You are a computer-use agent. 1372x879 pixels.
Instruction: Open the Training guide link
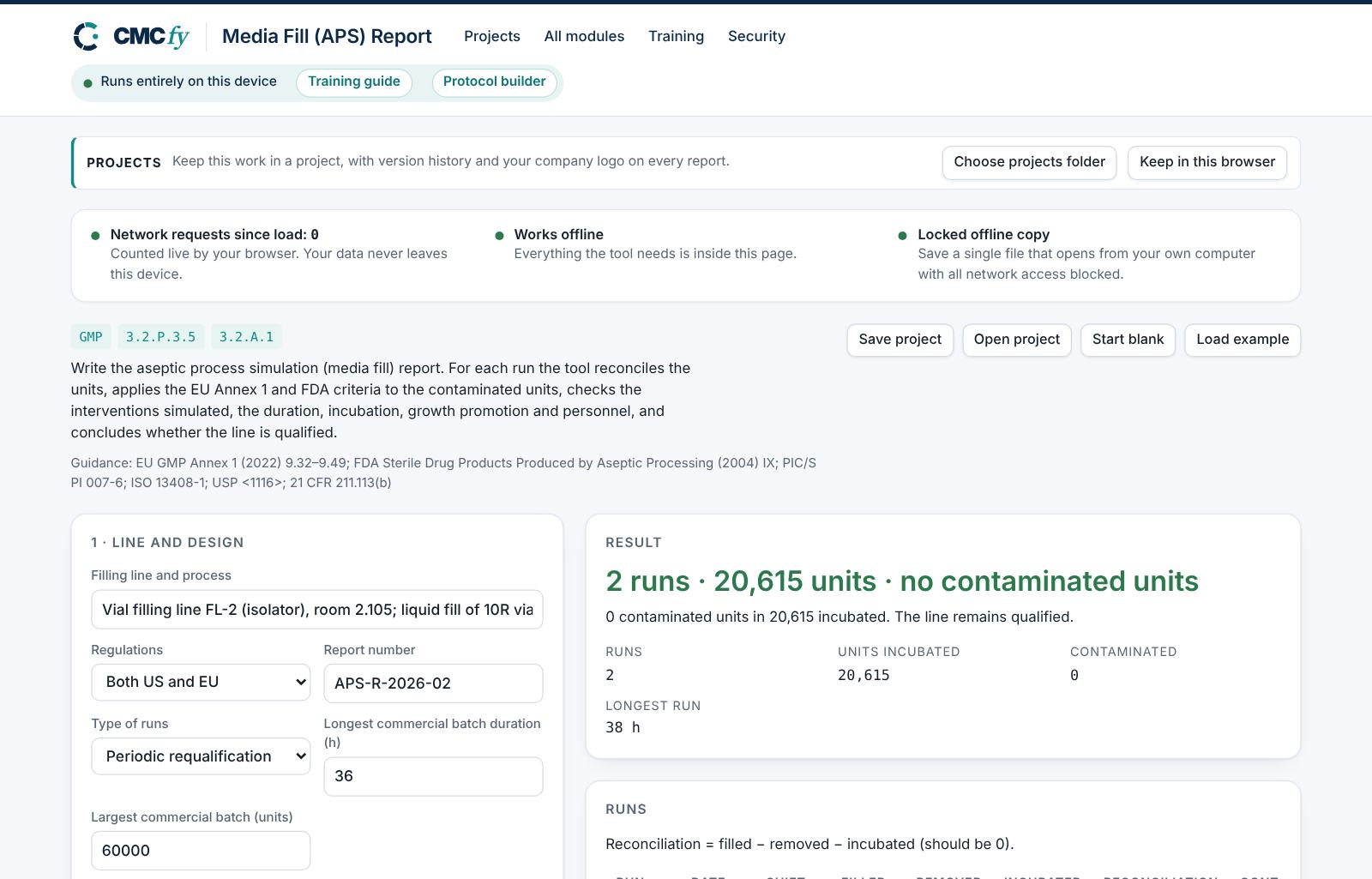tap(354, 82)
